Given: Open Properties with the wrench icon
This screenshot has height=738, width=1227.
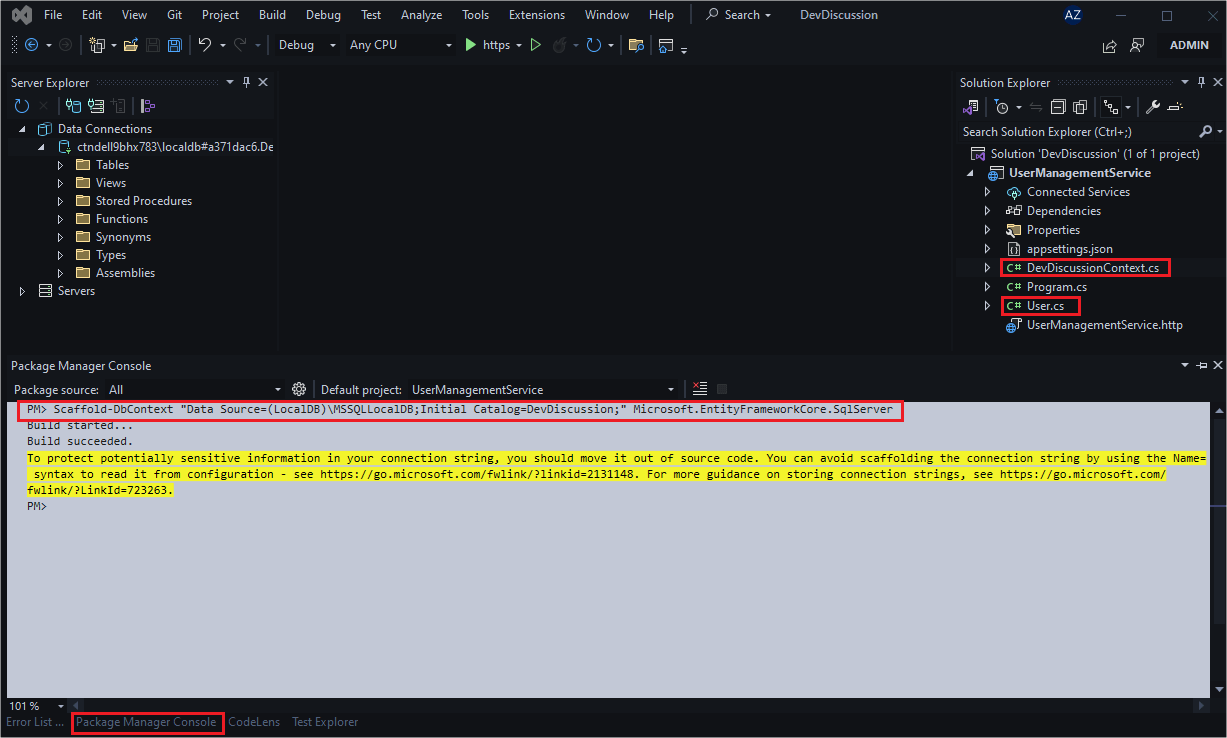Looking at the screenshot, I should (x=1152, y=107).
